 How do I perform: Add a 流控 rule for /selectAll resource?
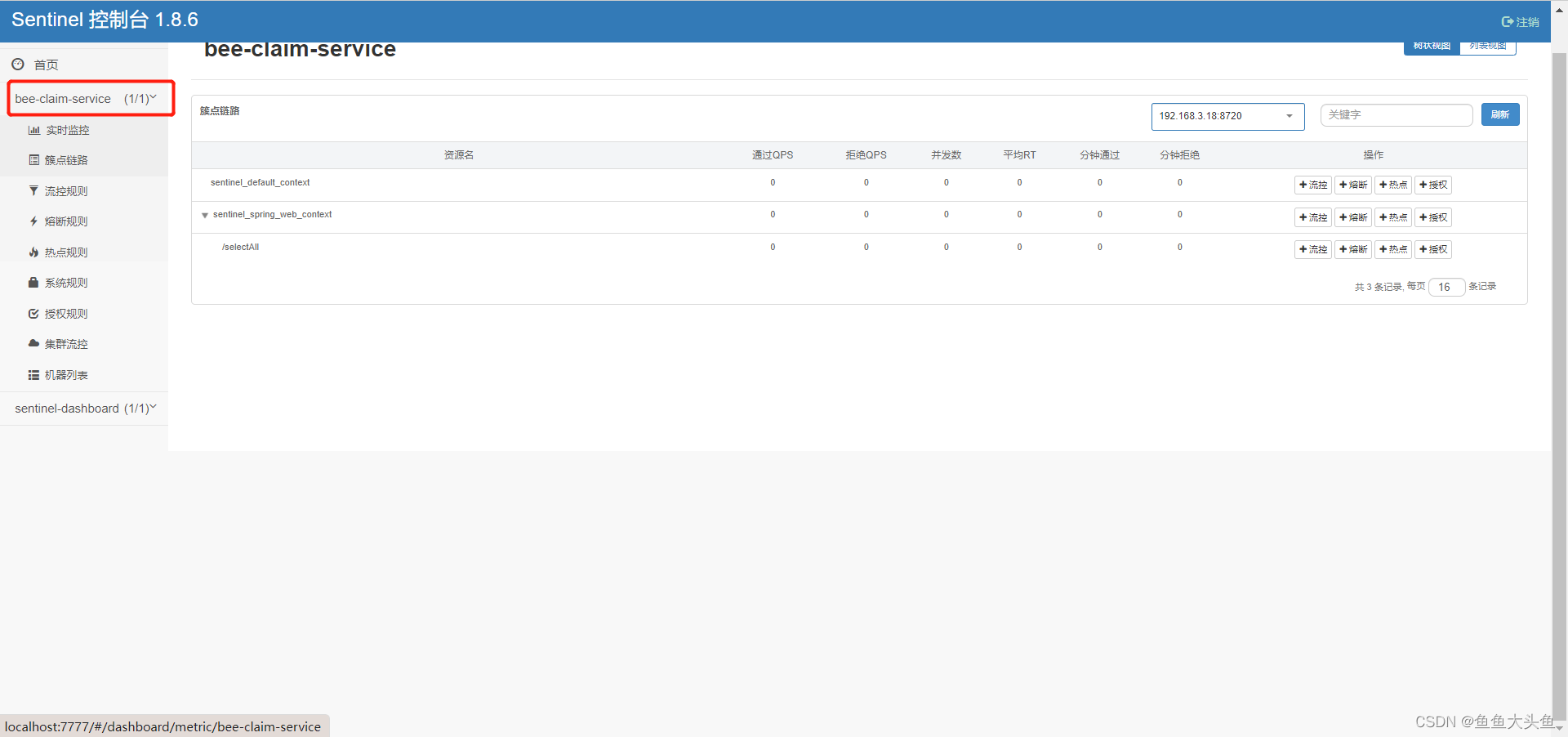[1312, 249]
